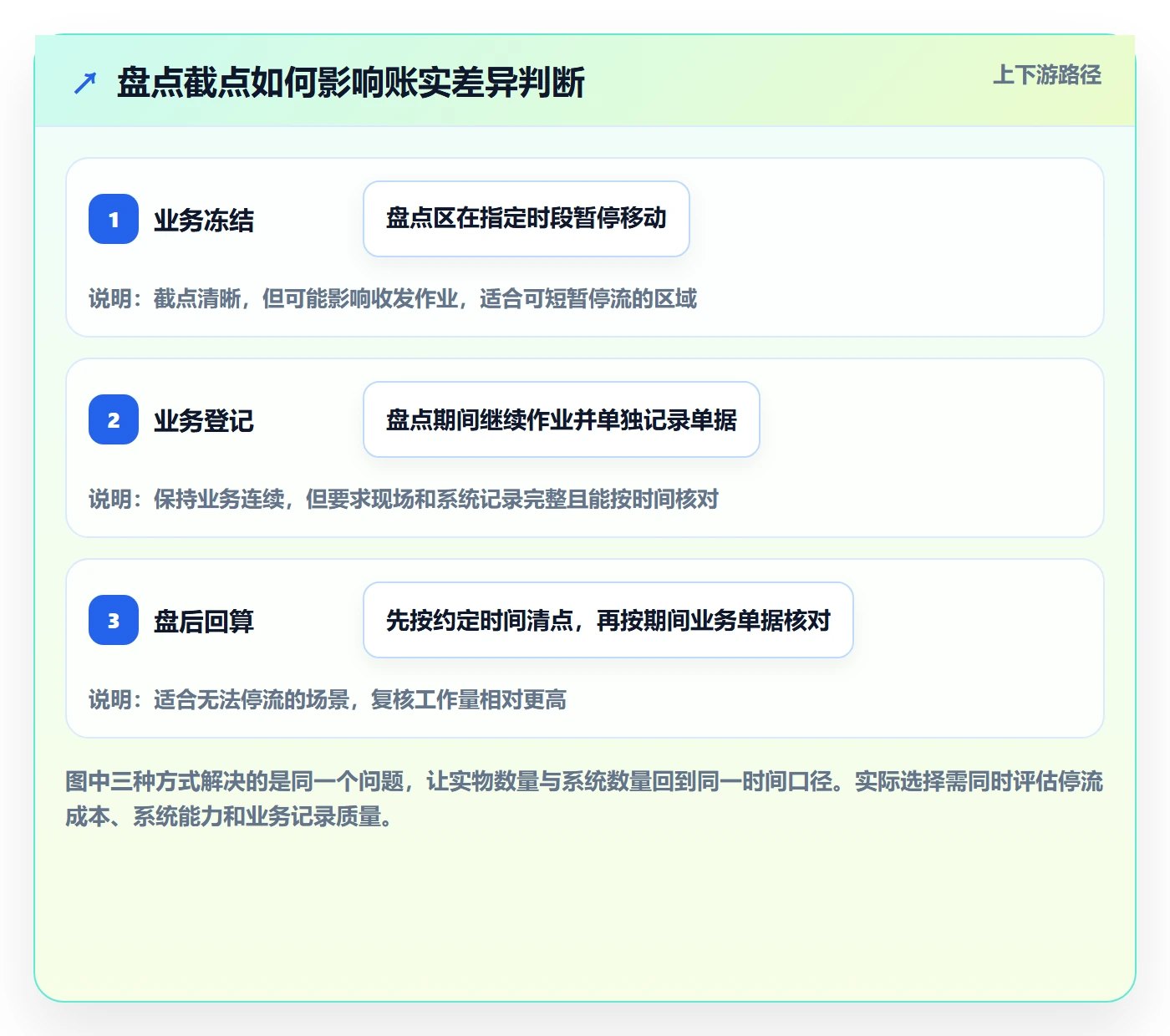Click the 盘点区在指定时段暂停移动 box
This screenshot has height=1036, width=1170.
(x=526, y=219)
